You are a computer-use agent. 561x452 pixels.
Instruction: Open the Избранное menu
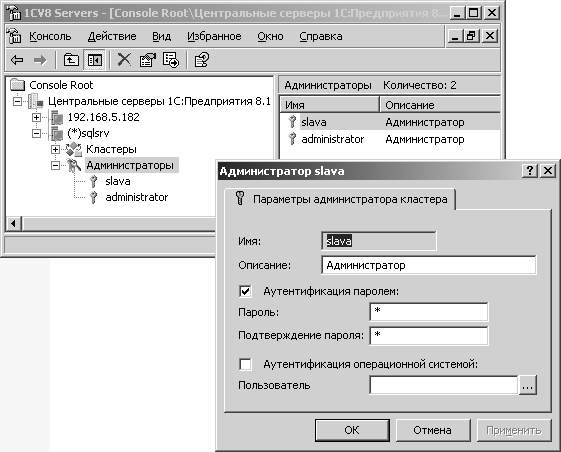(214, 36)
